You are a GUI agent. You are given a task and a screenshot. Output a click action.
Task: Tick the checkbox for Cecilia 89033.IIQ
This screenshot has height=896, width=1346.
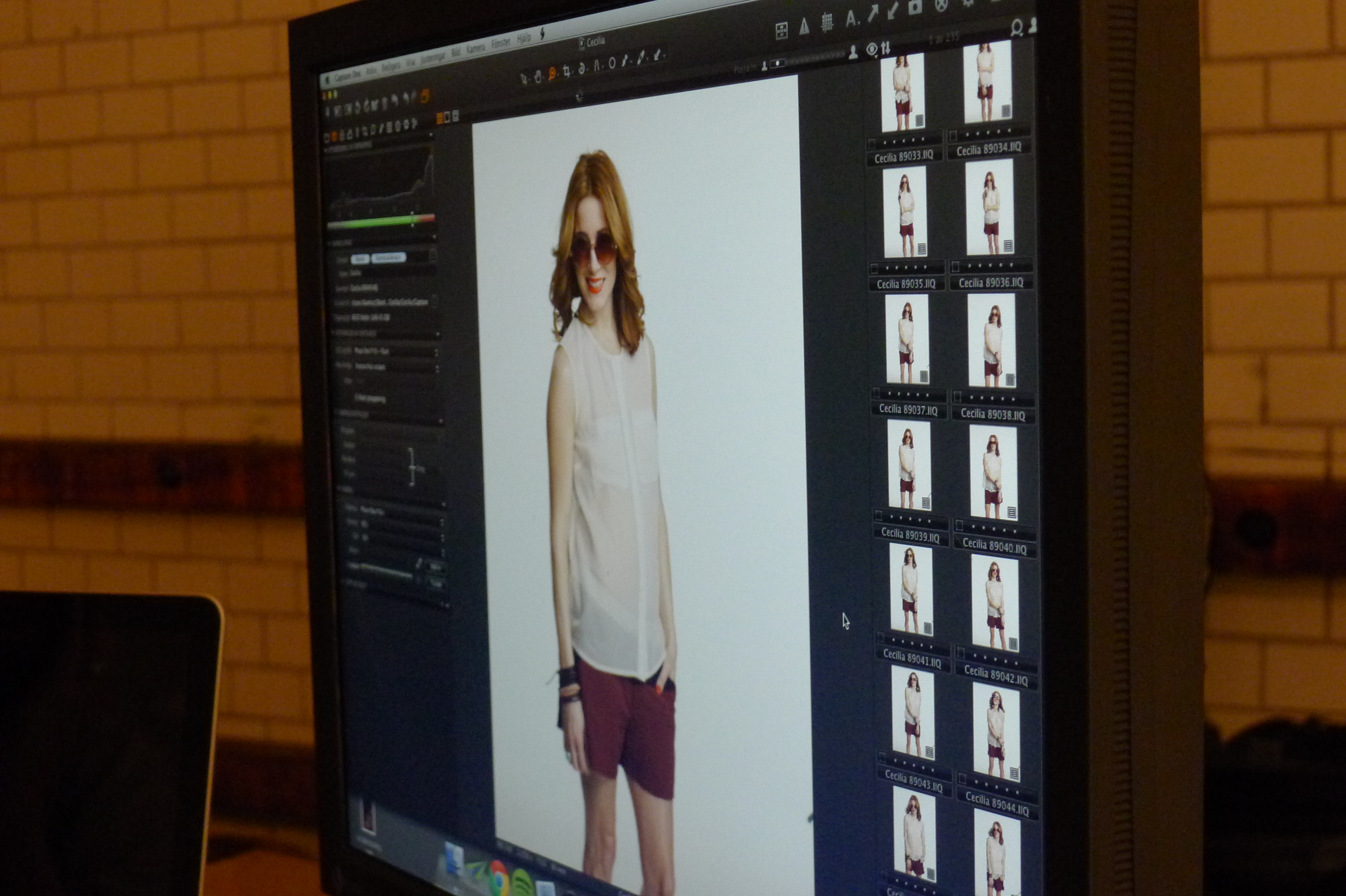pos(872,143)
